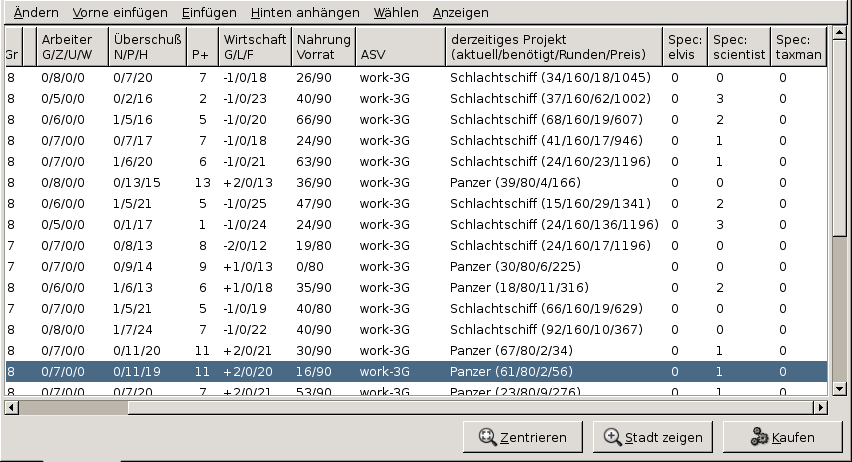Select row Schlachtschiff (24/160/23/1196)
852x462 pixels.
click(416, 162)
